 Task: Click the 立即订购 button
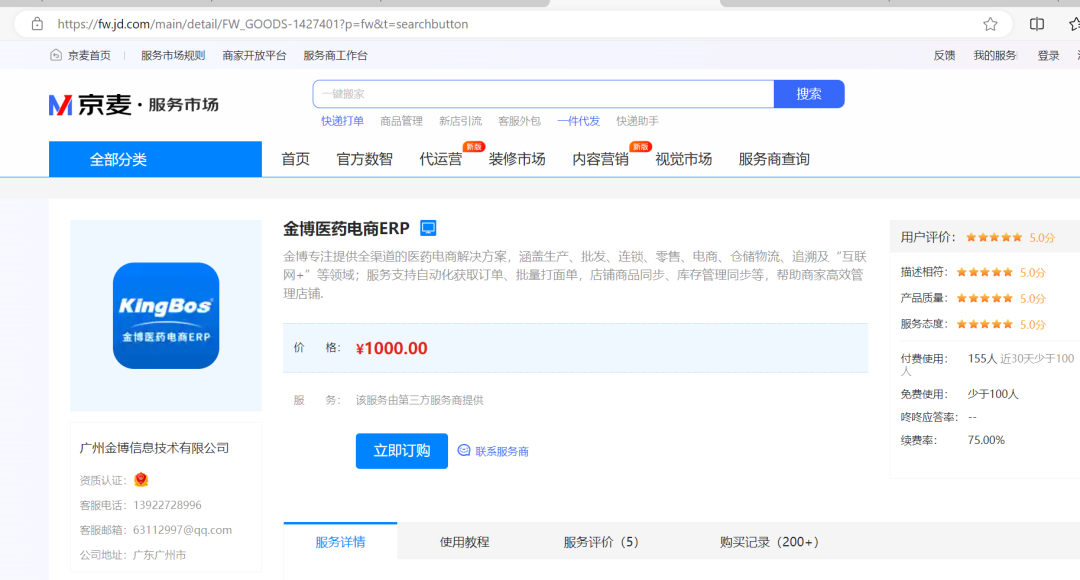(x=402, y=450)
